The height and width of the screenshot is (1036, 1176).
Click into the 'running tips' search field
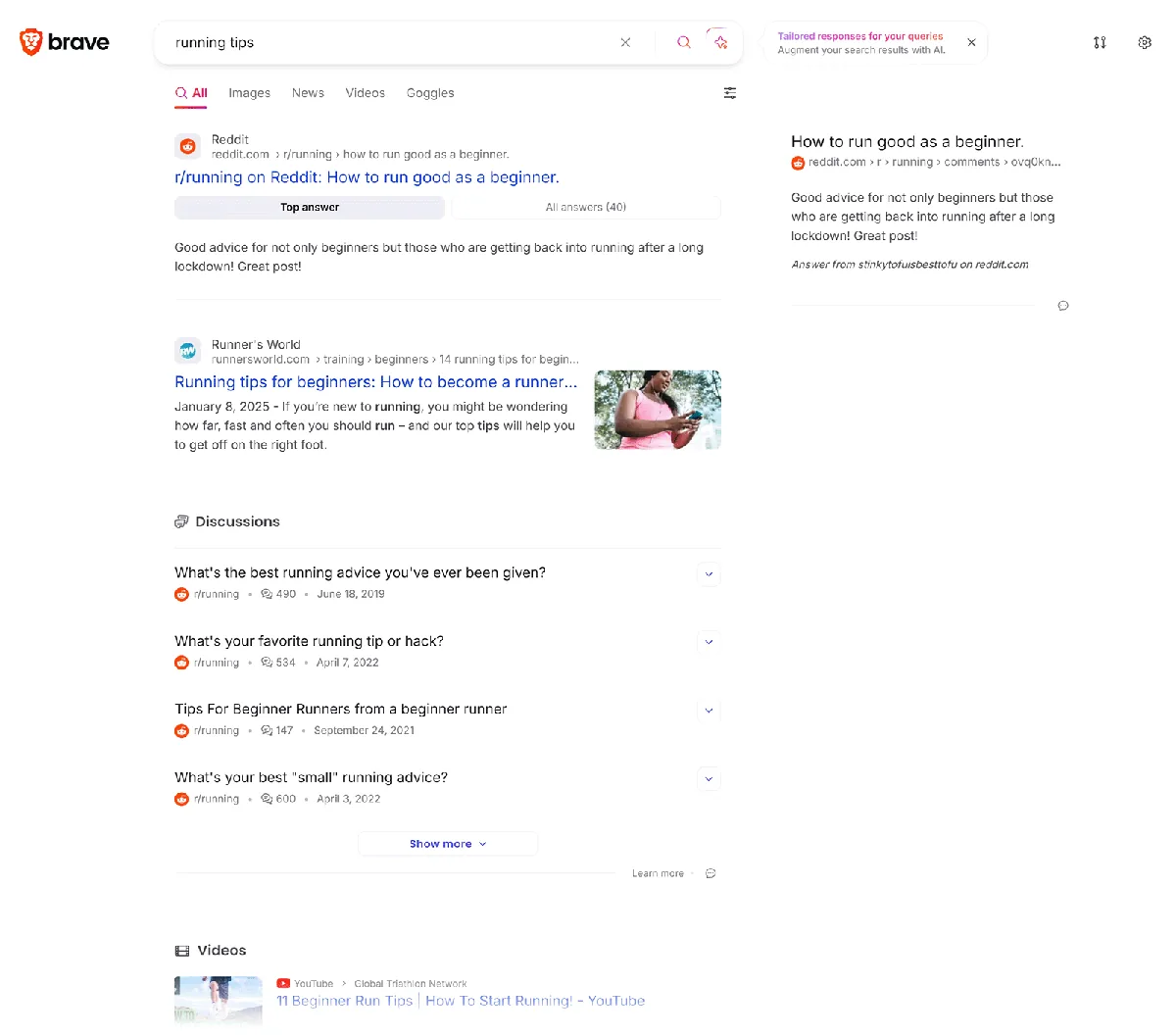(392, 42)
